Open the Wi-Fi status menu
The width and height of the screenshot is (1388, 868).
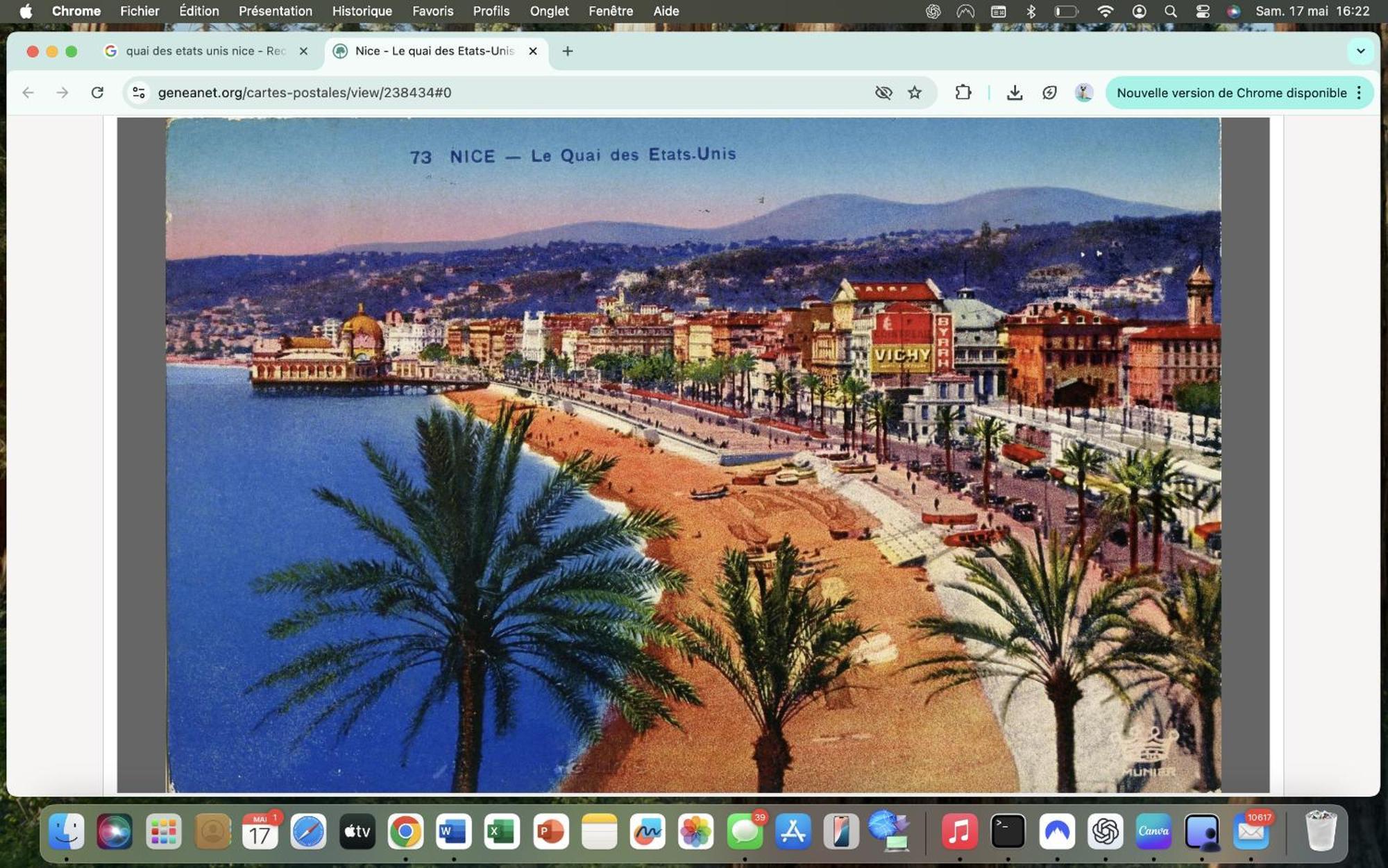[x=1105, y=11]
